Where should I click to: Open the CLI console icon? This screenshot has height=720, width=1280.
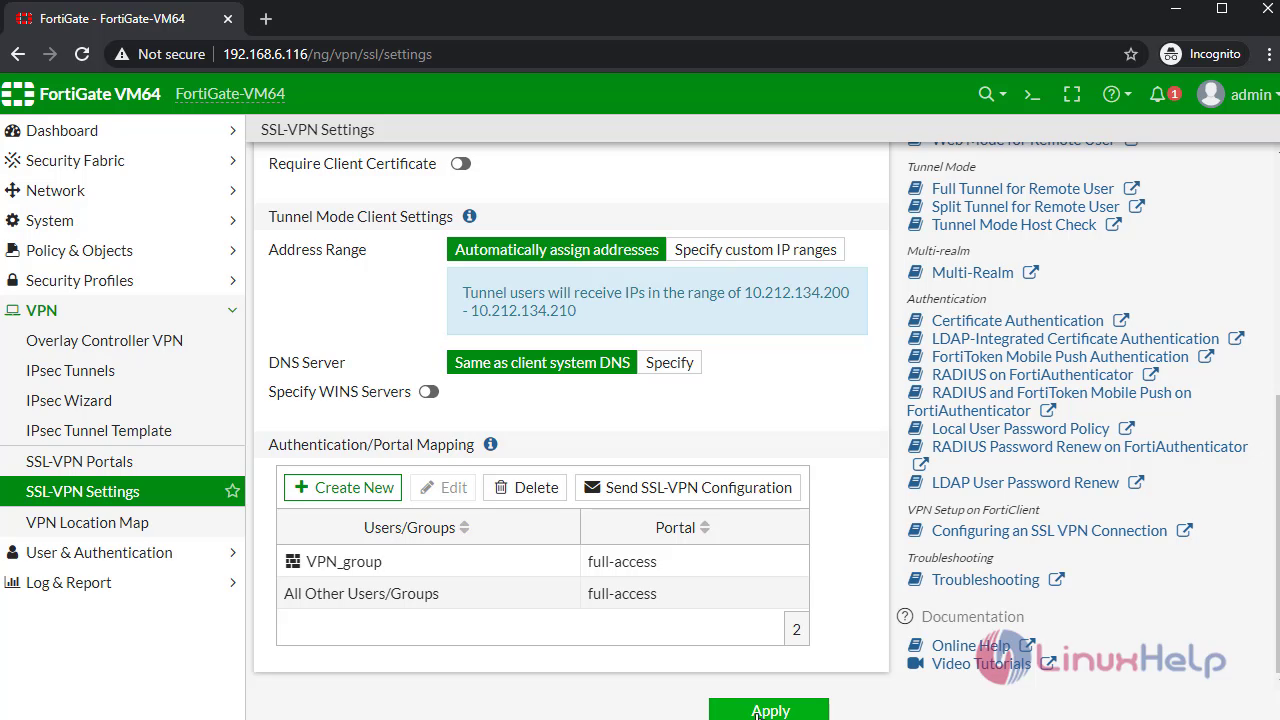pos(1032,94)
